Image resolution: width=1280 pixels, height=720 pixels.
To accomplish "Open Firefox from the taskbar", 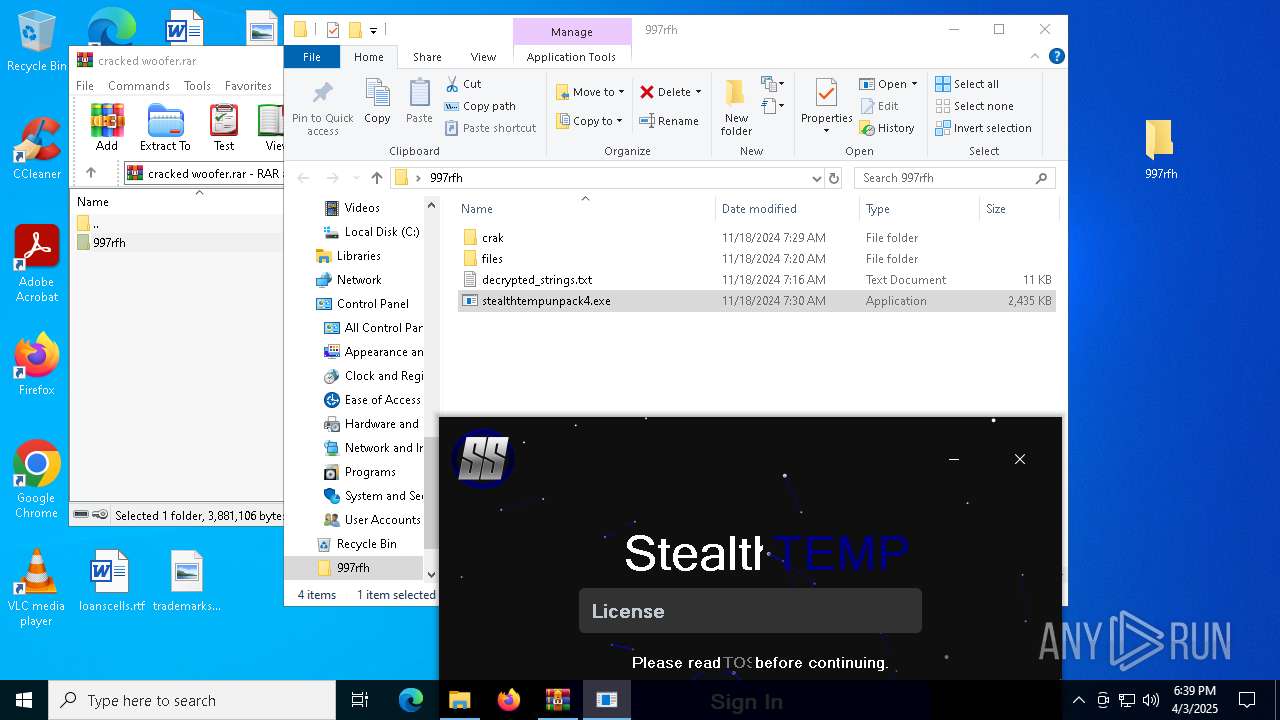I will pyautogui.click(x=509, y=700).
